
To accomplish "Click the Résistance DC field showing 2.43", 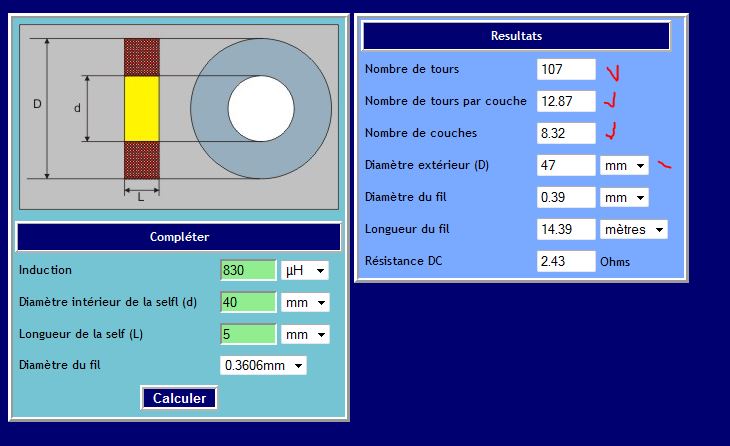I will click(566, 261).
